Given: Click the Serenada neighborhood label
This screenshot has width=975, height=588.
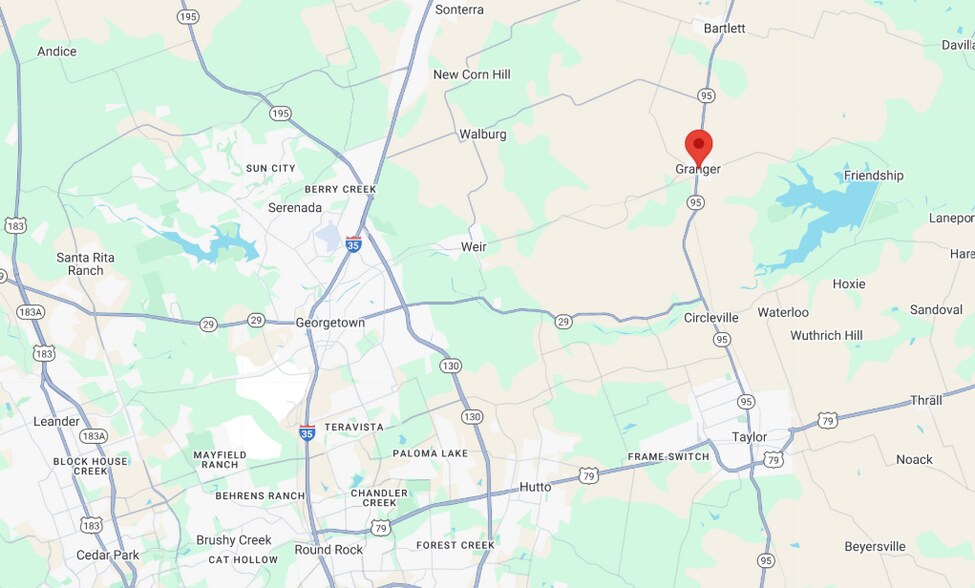Looking at the screenshot, I should tap(295, 208).
